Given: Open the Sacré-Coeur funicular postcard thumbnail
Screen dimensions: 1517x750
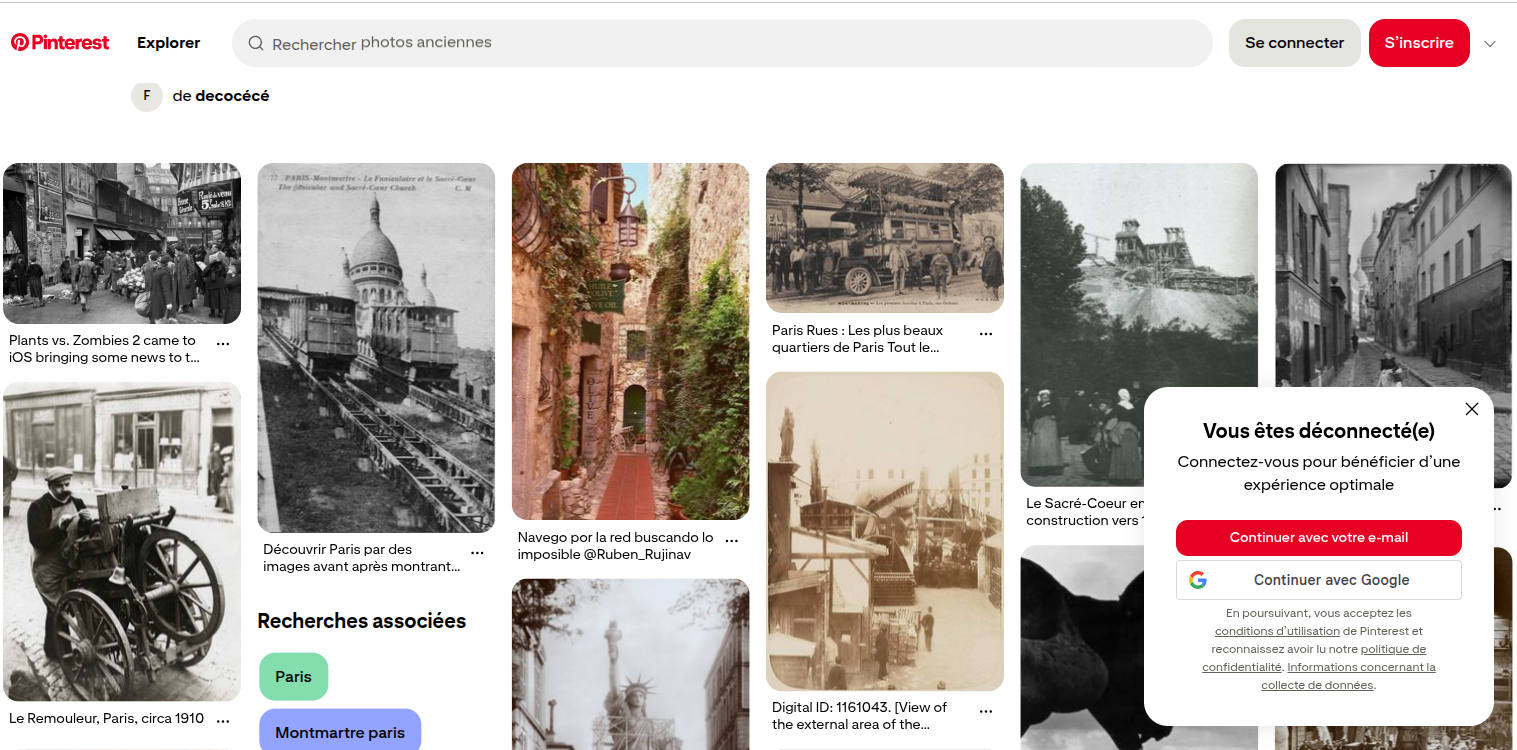Looking at the screenshot, I should point(376,348).
